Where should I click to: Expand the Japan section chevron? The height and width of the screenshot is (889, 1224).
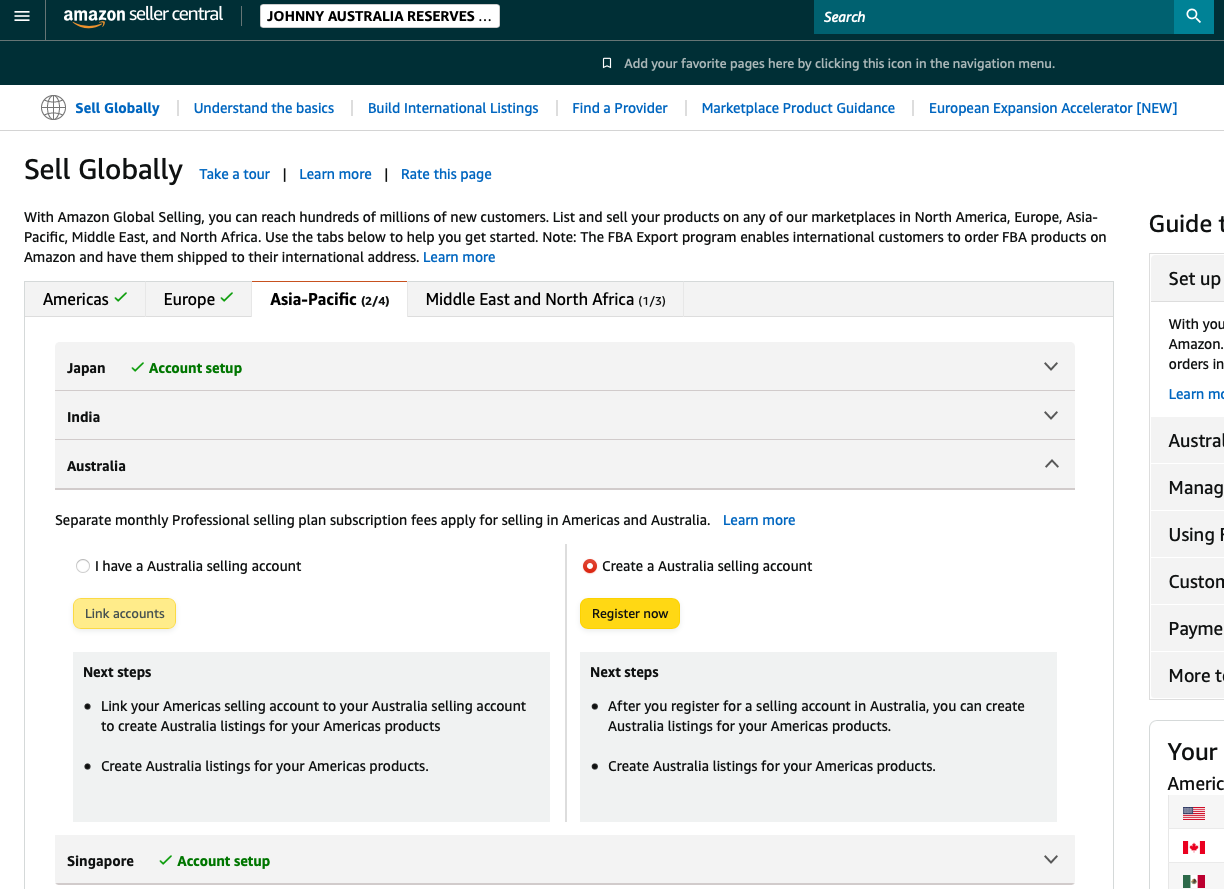(x=1051, y=367)
